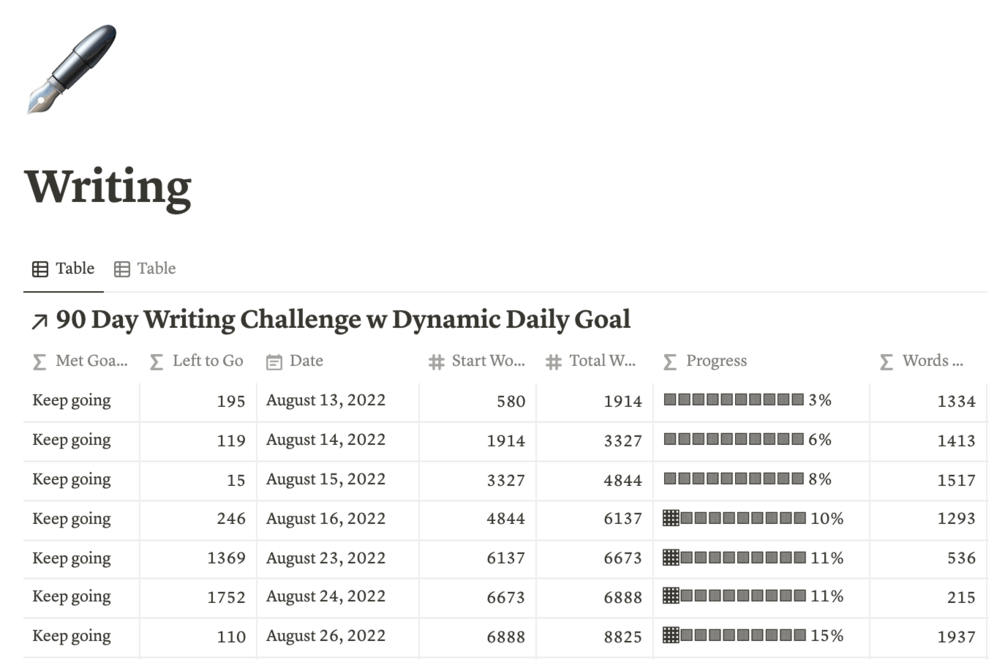
Task: Click the # icon on Start Words column
Action: 437,361
